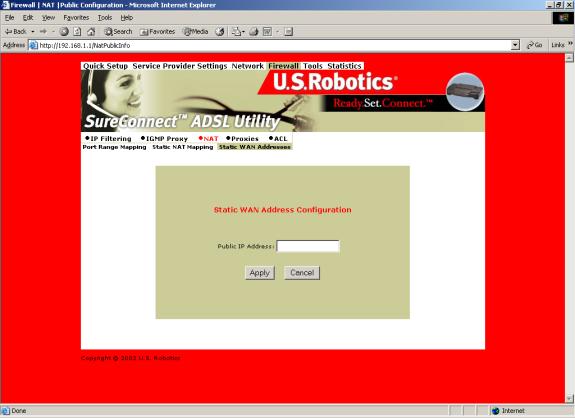Open the History icon in toolbar
Screen dimensions: 575x418
coord(219,32)
